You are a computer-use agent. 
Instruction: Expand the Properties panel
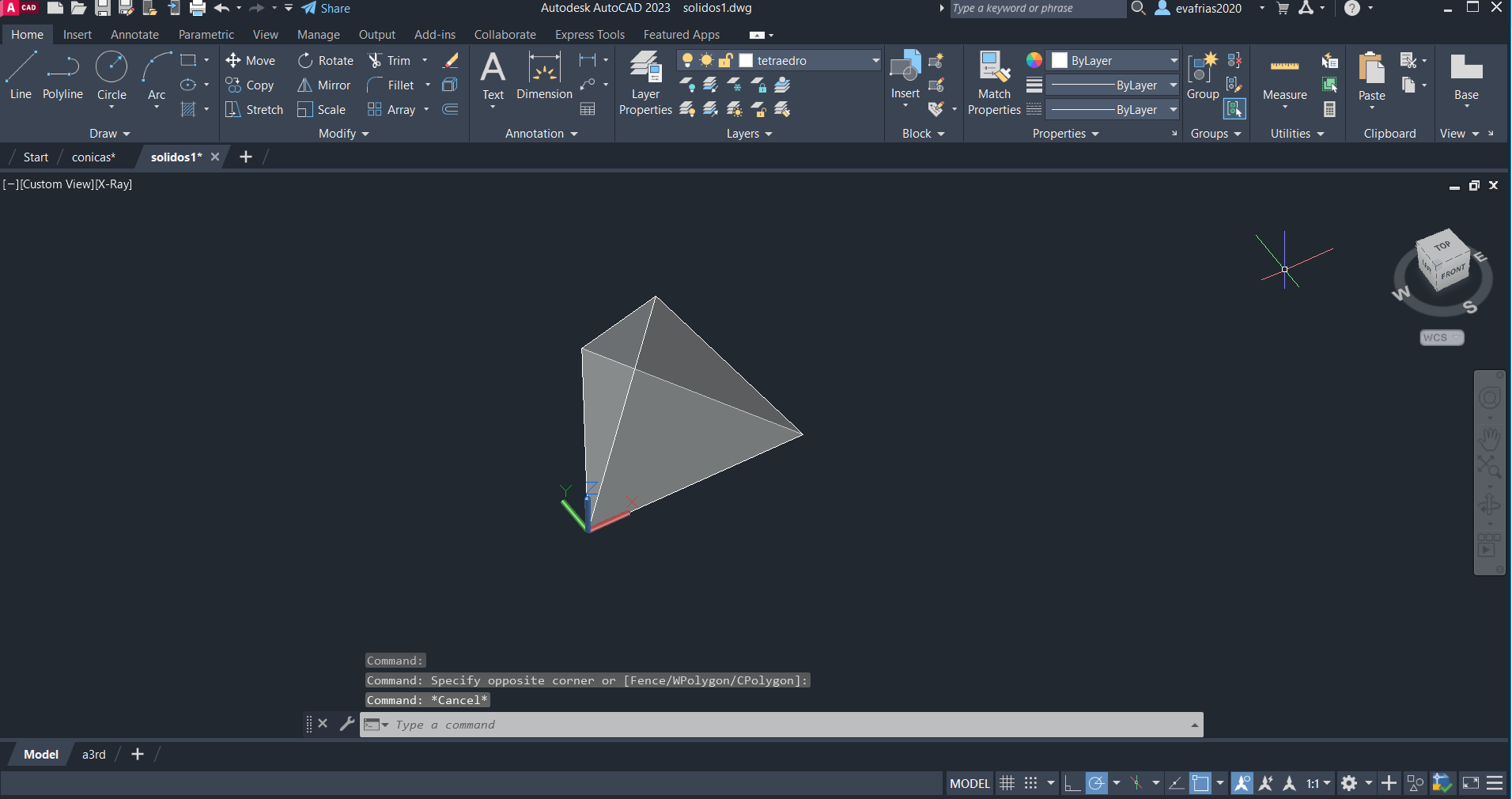1066,134
